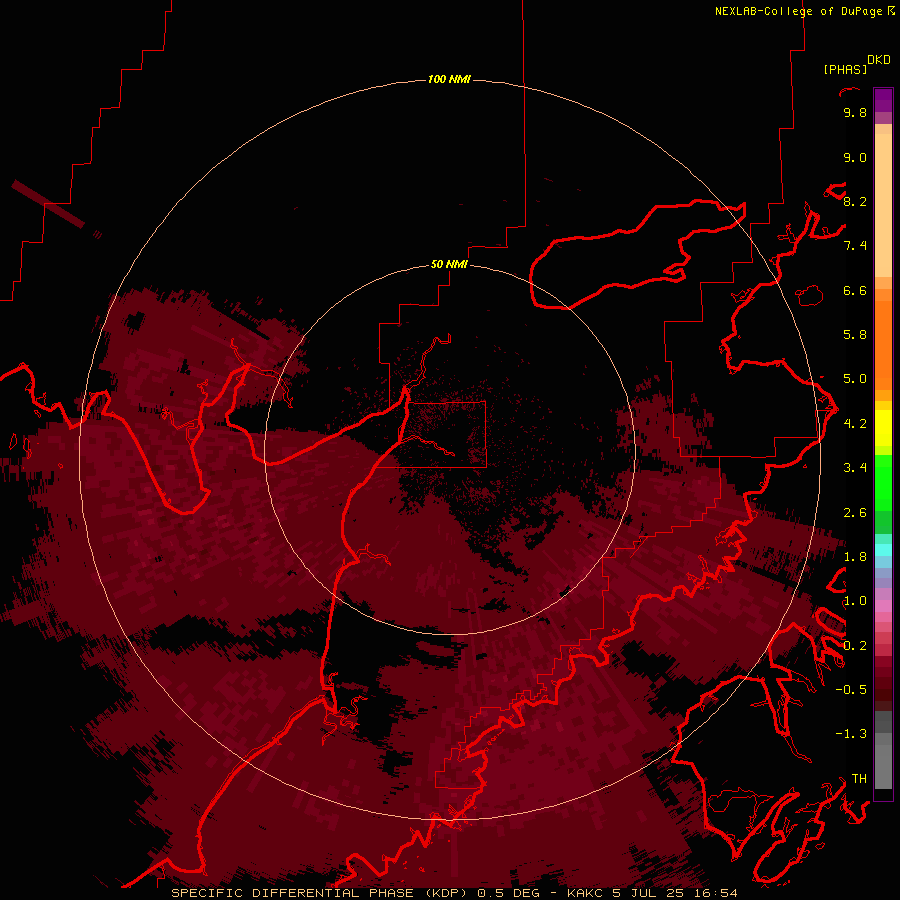Click the 7.4 scale value
Image resolution: width=900 pixels, height=900 pixels.
tap(855, 246)
